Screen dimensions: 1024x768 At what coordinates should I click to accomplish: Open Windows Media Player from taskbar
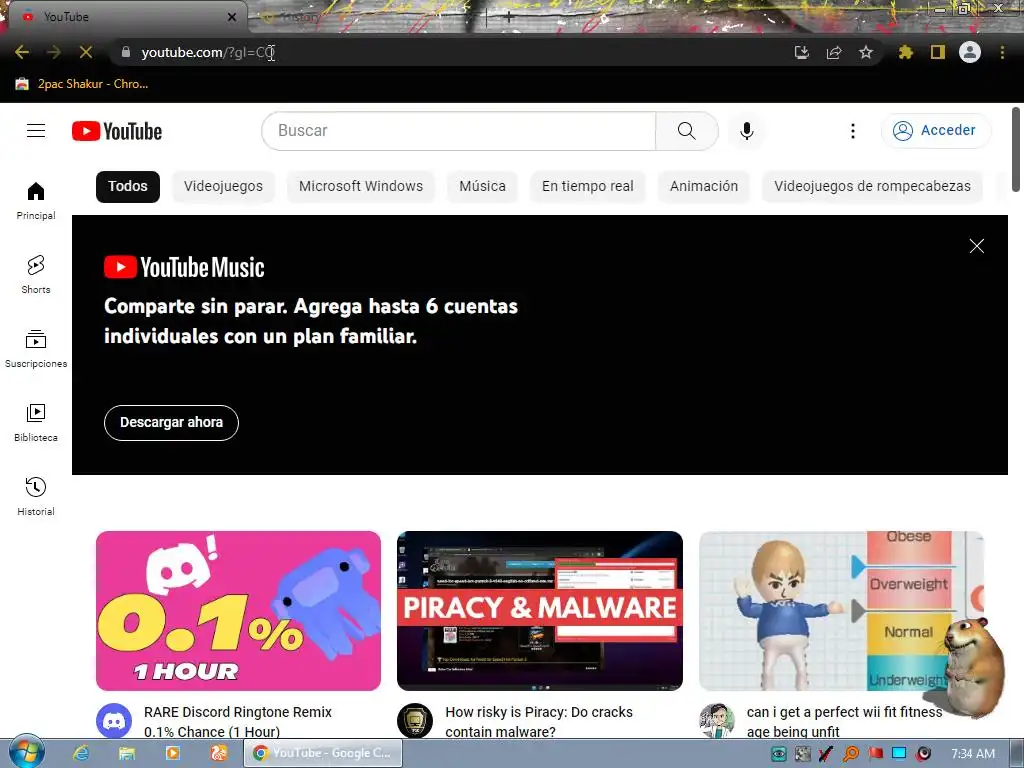(x=172, y=753)
